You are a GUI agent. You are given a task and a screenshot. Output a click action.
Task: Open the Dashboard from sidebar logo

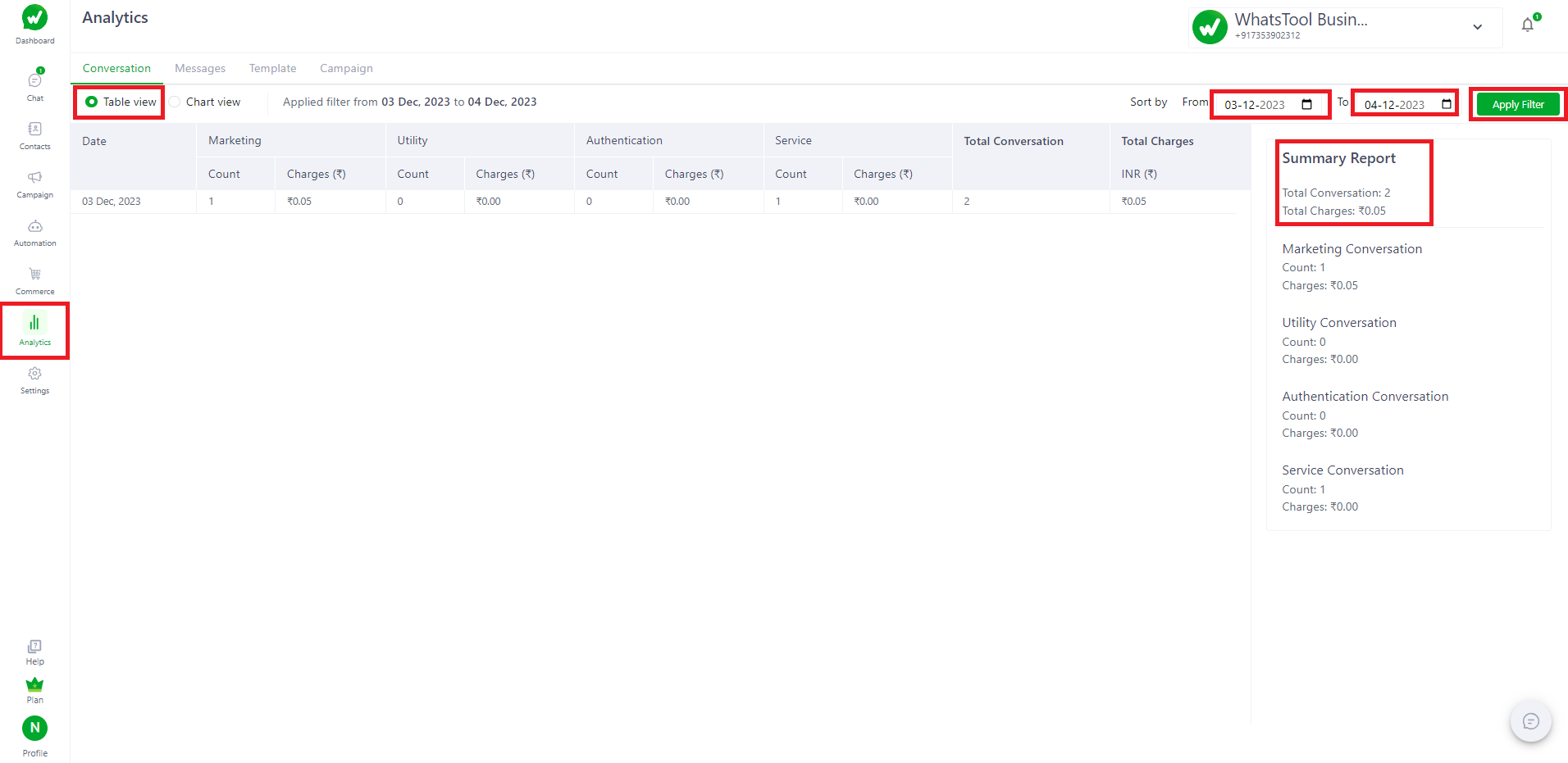tap(34, 17)
